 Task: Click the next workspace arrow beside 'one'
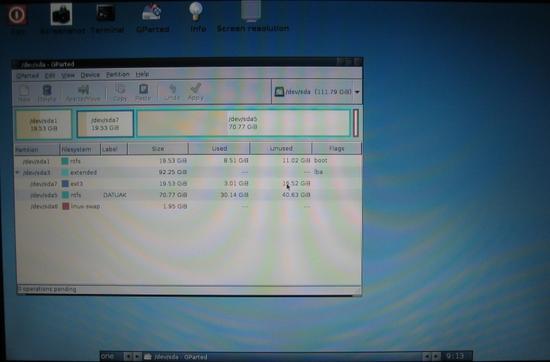(x=137, y=357)
